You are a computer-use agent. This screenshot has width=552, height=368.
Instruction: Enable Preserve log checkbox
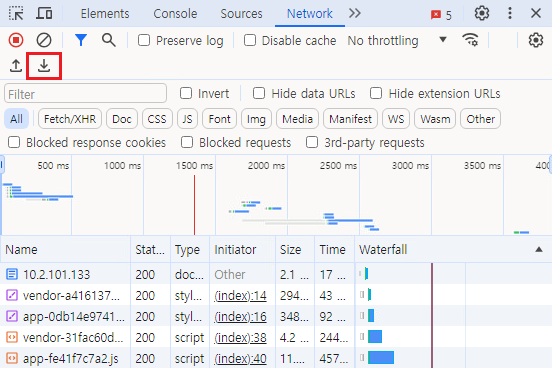tap(144, 40)
